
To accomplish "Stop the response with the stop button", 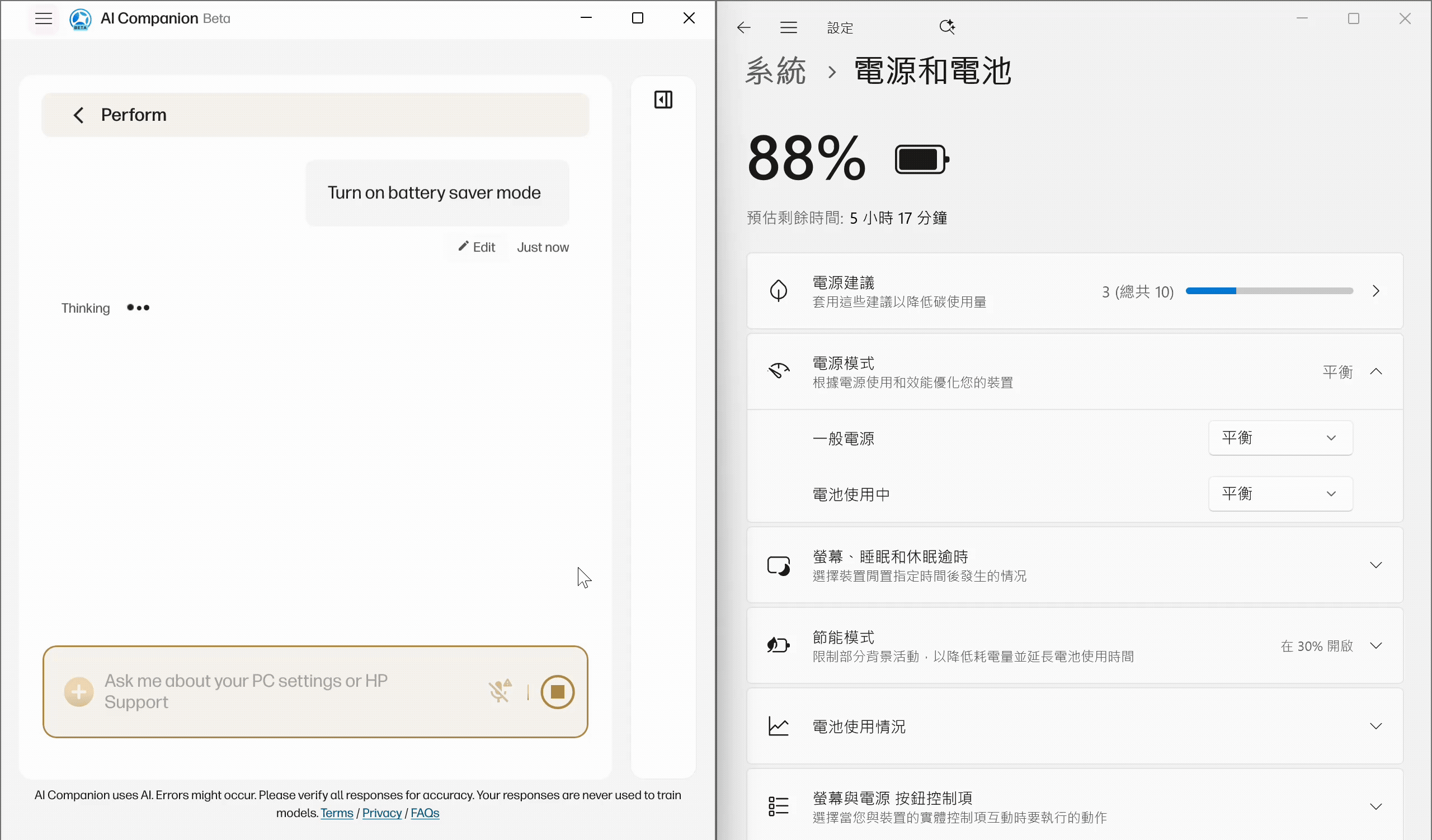I will 557,692.
